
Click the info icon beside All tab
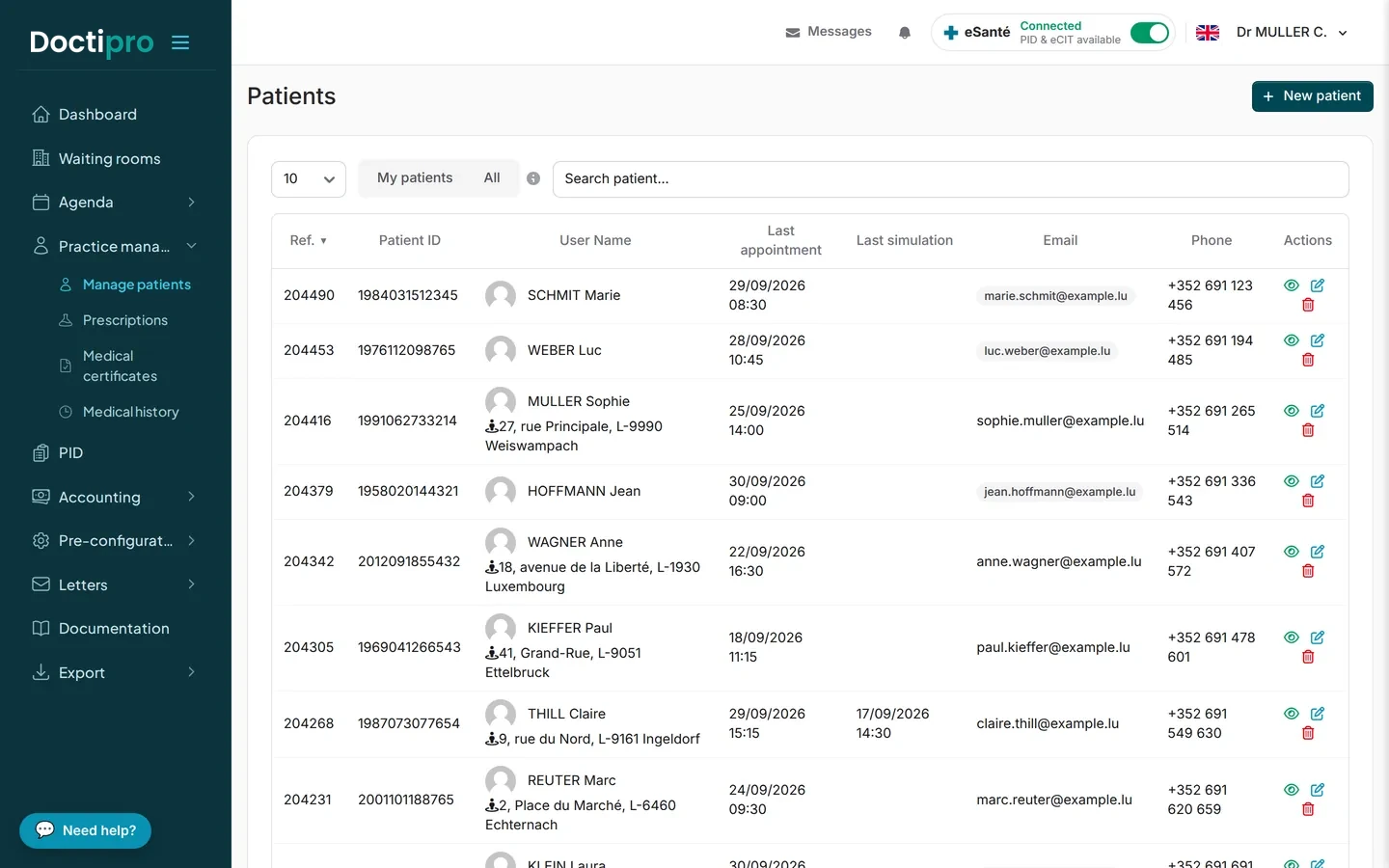(533, 178)
